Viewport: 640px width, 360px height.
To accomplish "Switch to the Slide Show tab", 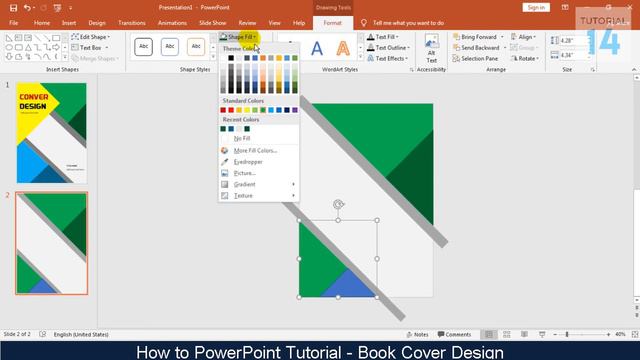I will (x=213, y=23).
